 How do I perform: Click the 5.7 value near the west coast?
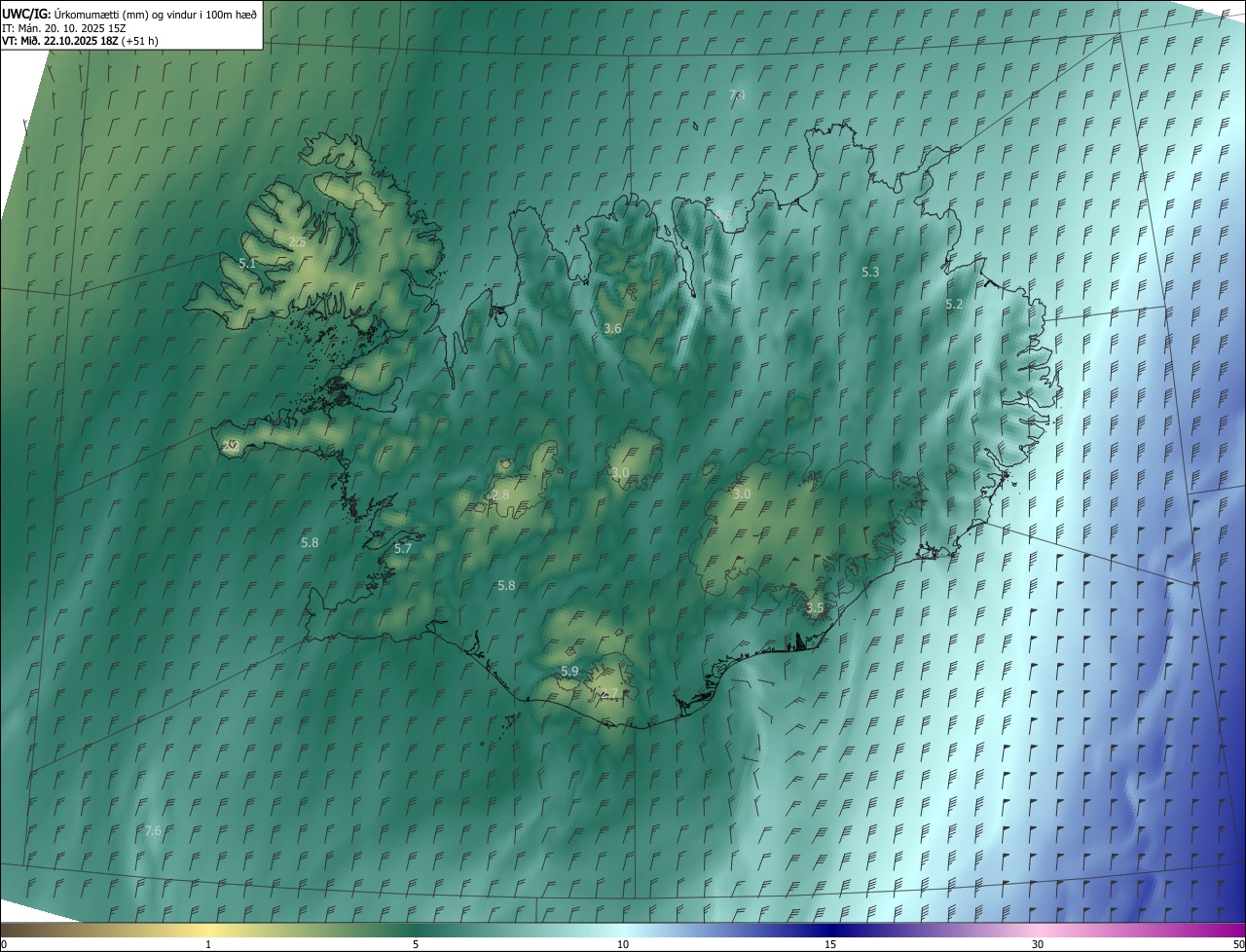pyautogui.click(x=403, y=549)
